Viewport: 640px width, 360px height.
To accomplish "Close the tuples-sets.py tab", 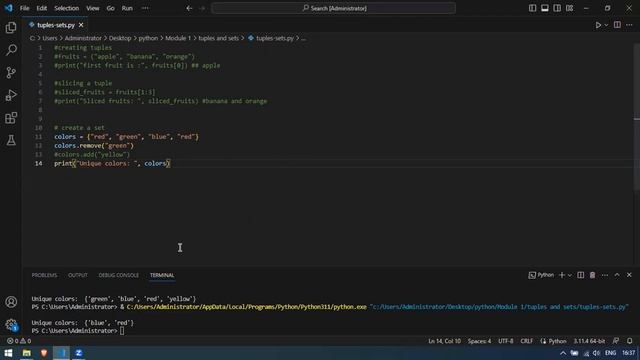I will [81, 25].
